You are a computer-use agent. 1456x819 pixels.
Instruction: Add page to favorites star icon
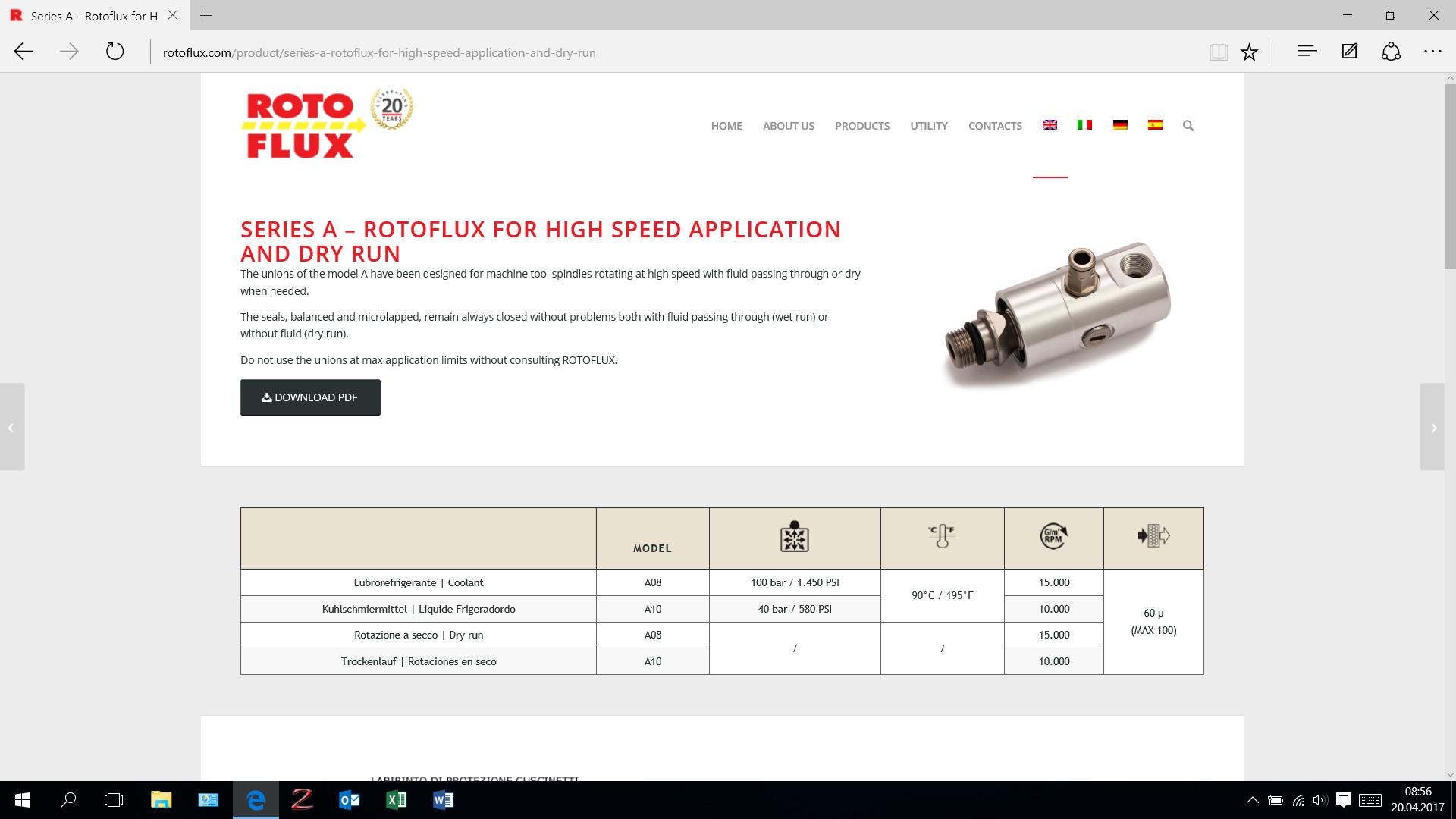(x=1249, y=52)
